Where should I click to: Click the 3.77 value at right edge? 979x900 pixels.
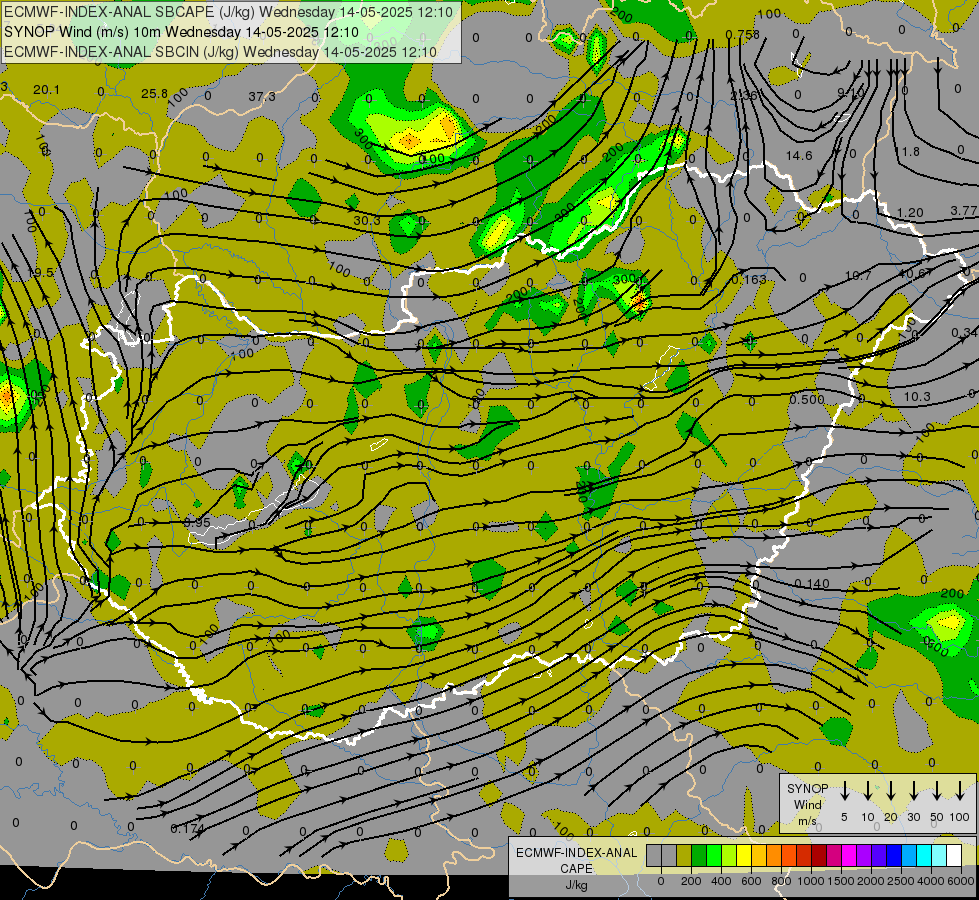[963, 211]
